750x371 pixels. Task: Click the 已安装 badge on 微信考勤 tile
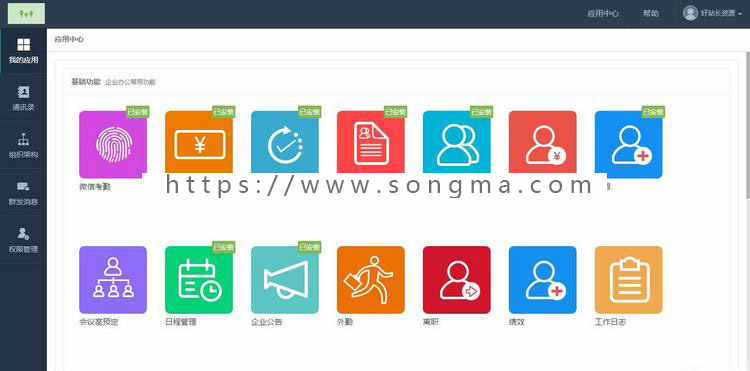click(138, 112)
